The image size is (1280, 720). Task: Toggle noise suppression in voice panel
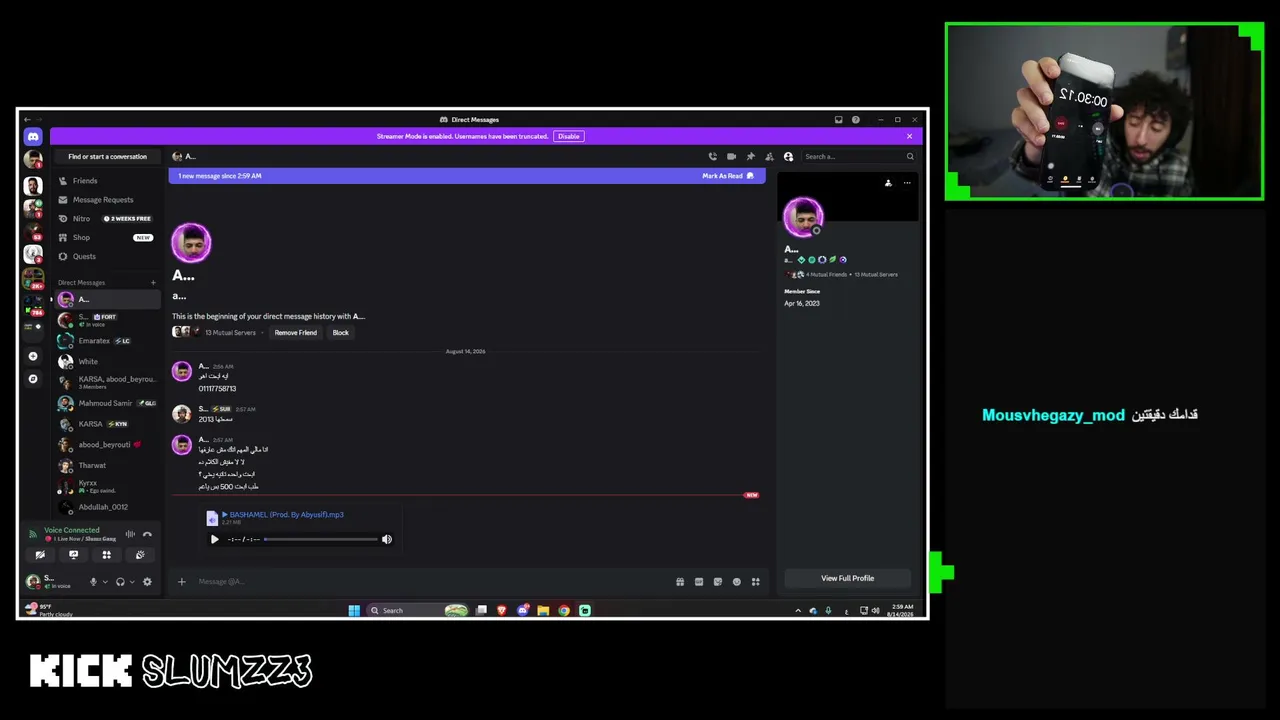[x=130, y=534]
